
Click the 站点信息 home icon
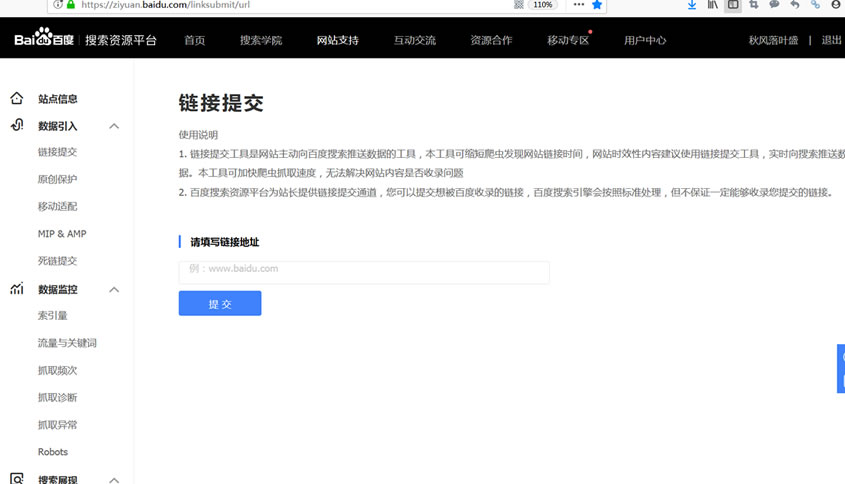tap(17, 99)
